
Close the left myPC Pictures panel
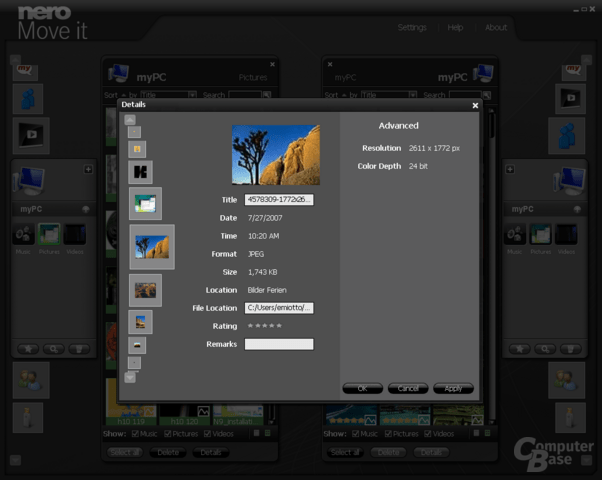(x=272, y=65)
